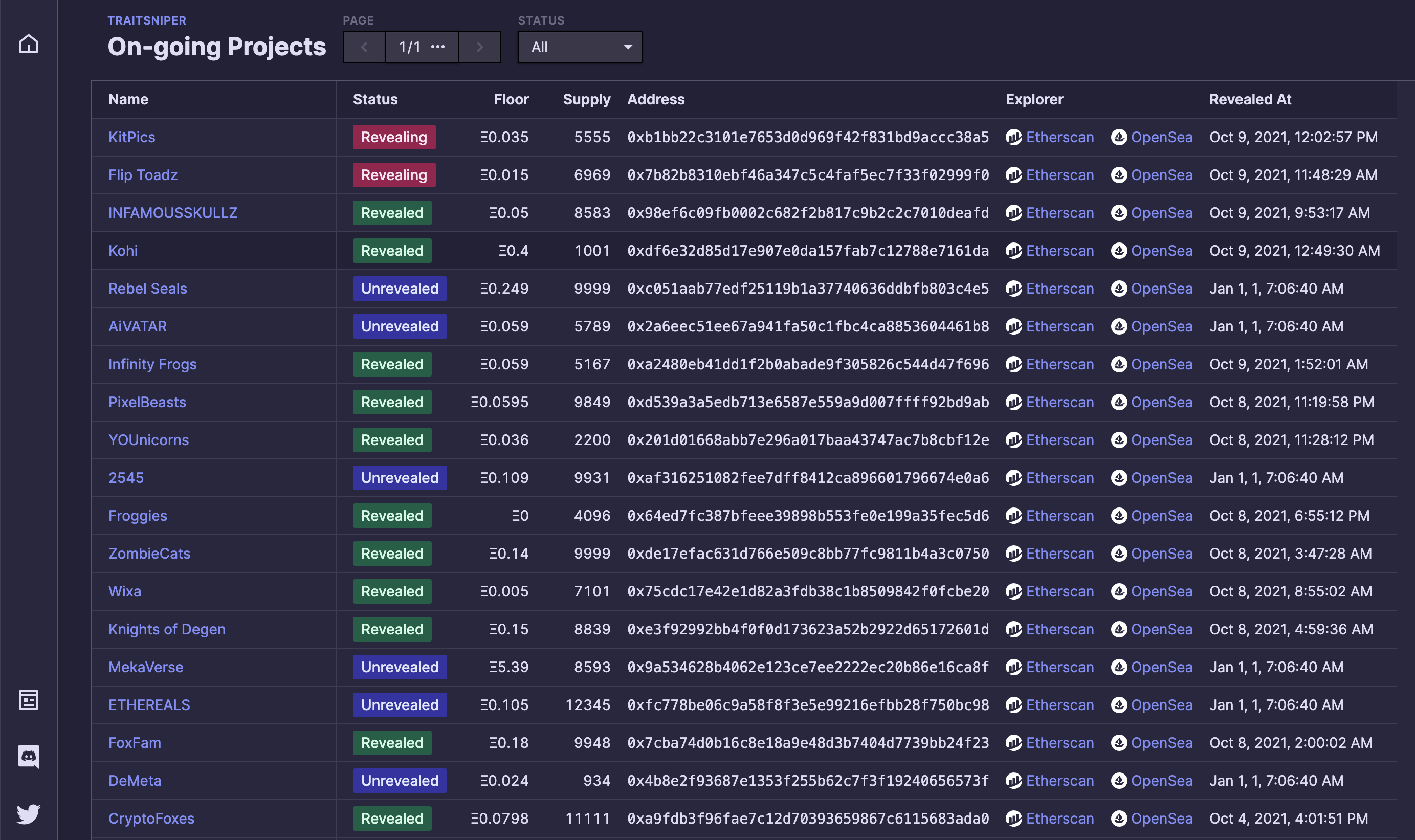Click the OpenSea icon in the CryptoFoxes row
This screenshot has height=840, width=1415.
click(1118, 819)
